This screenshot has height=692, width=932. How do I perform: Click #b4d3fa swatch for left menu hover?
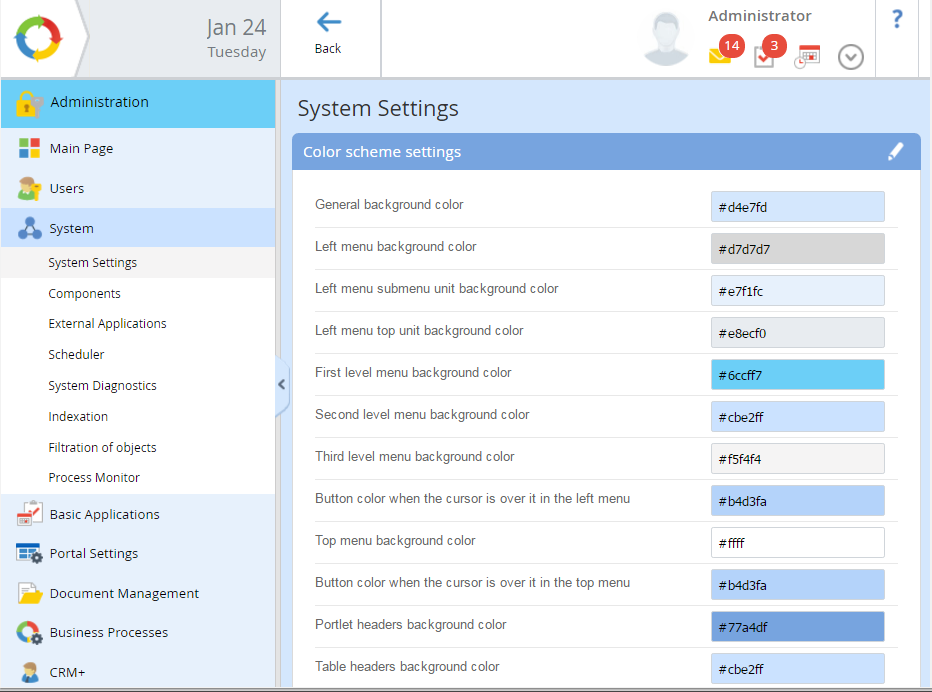pyautogui.click(x=798, y=501)
